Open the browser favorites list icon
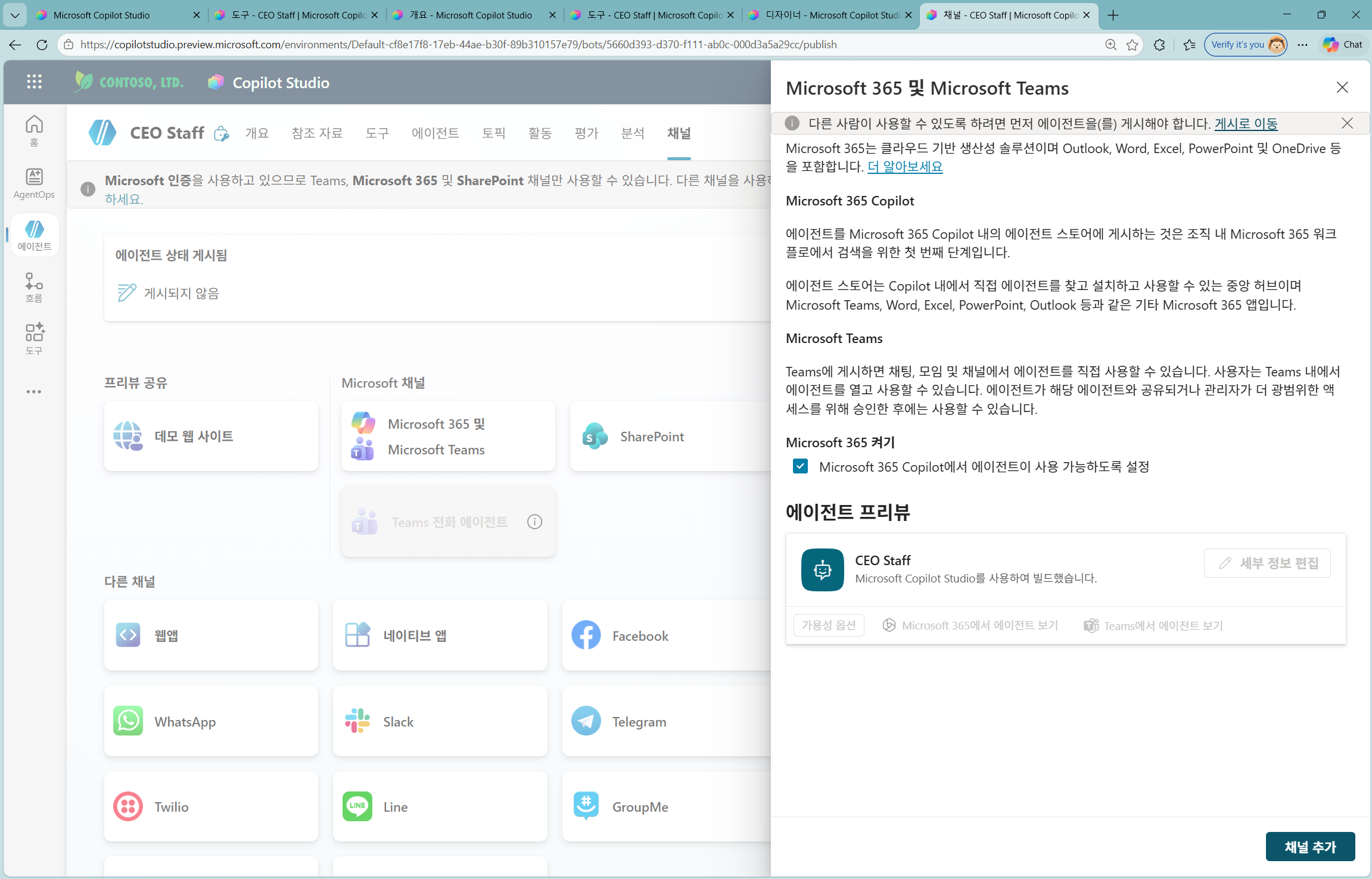This screenshot has height=879, width=1372. click(1189, 45)
